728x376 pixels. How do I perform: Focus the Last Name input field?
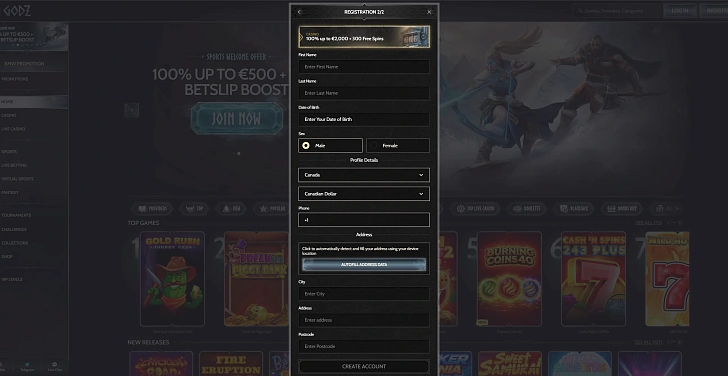tap(364, 93)
